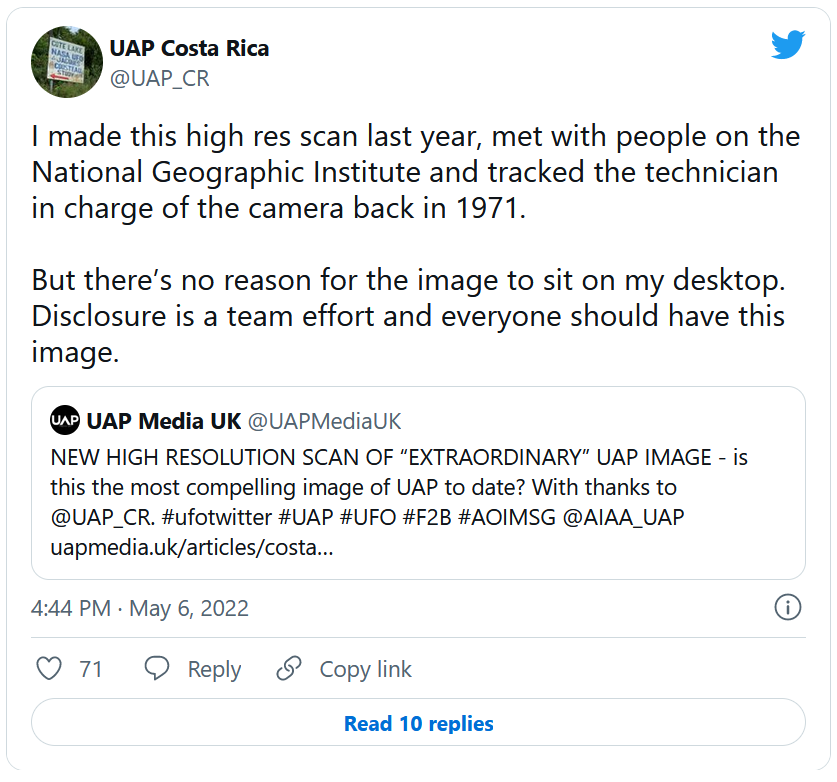Click the @UAPMediaUK handle in the quote
This screenshot has width=837, height=782.
324,421
